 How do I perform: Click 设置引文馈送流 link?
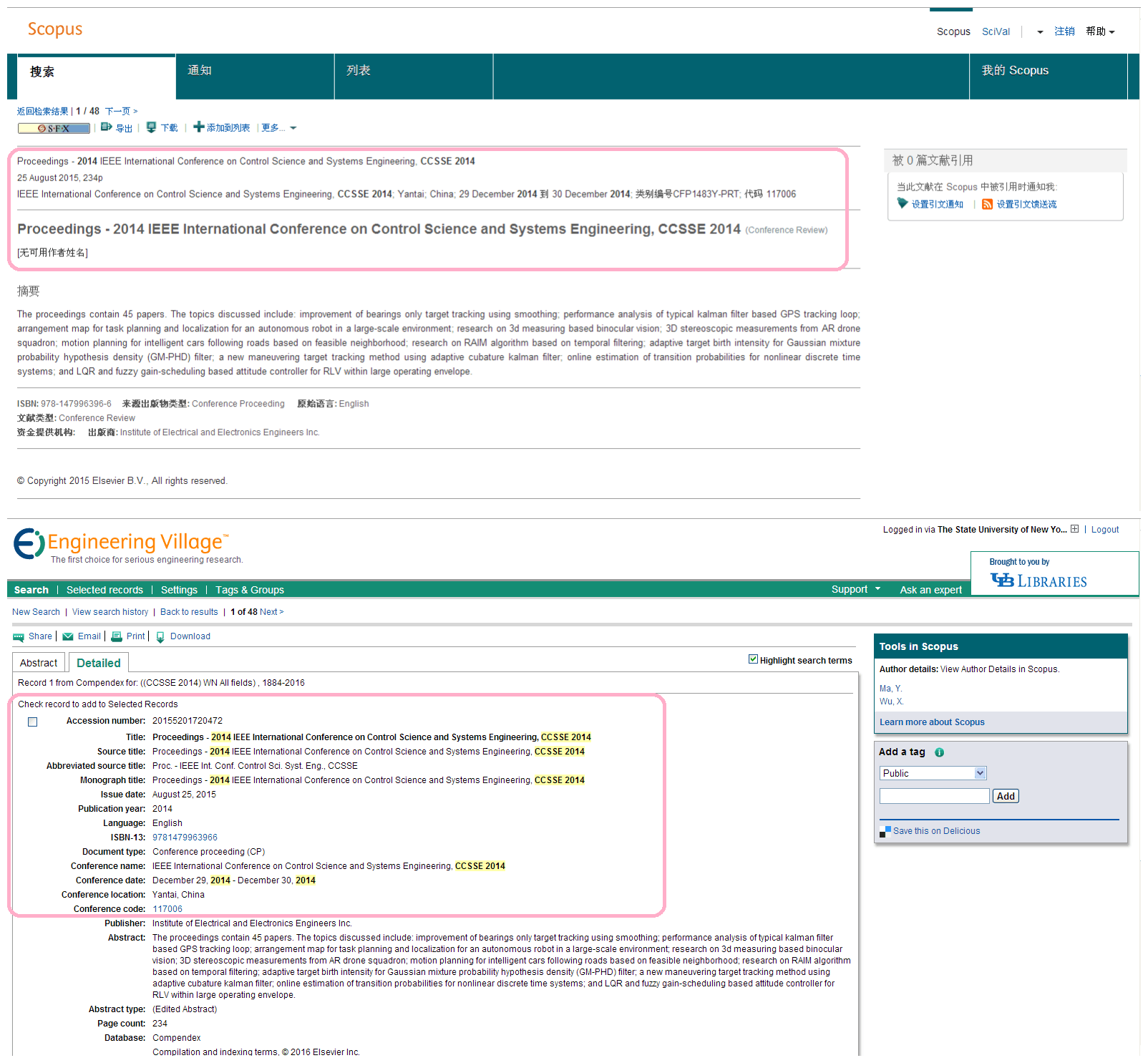click(1026, 205)
